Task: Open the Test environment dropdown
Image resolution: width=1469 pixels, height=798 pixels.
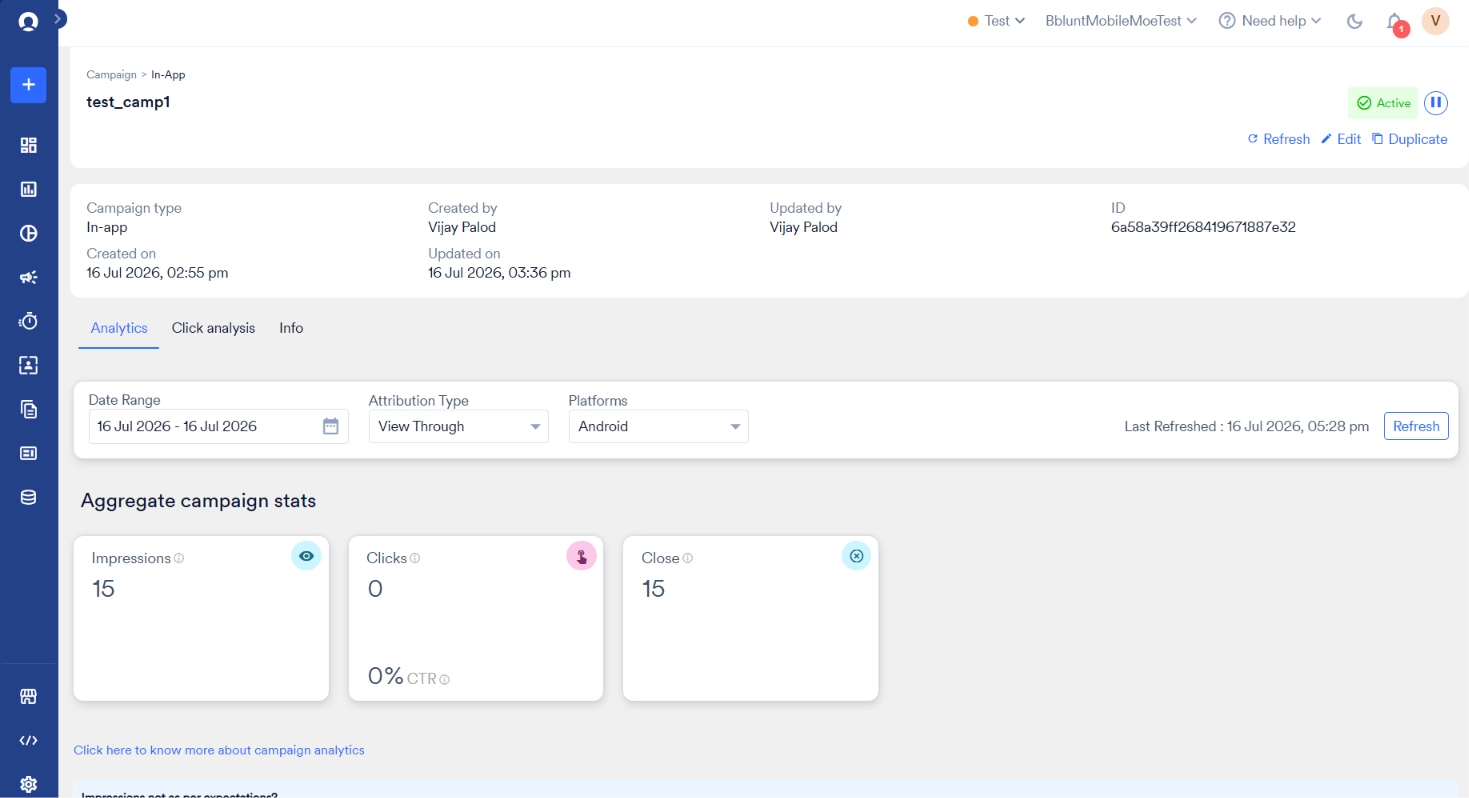Action: coord(996,21)
